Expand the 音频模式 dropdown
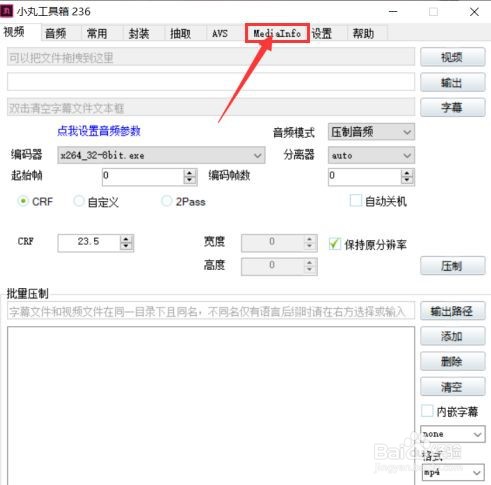The height and width of the screenshot is (485, 491). pyautogui.click(x=371, y=132)
